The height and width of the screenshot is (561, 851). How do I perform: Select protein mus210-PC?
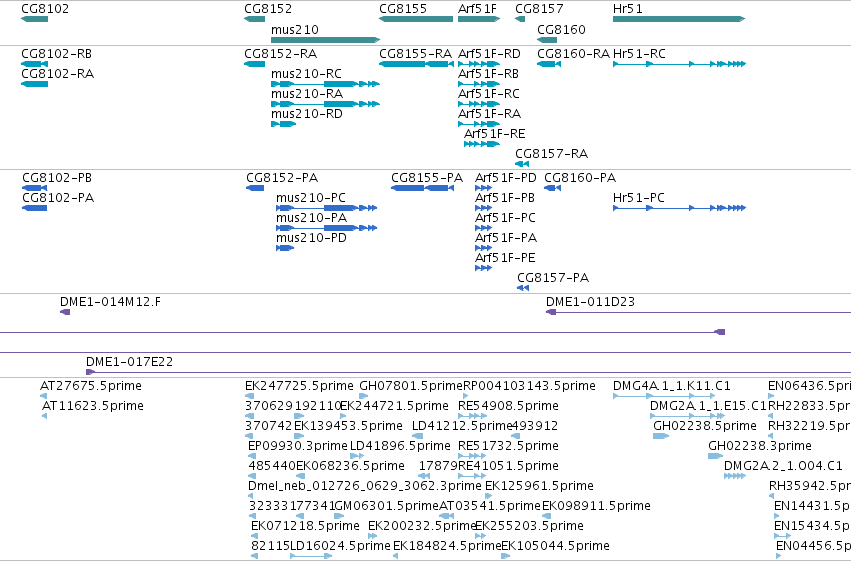[326, 208]
